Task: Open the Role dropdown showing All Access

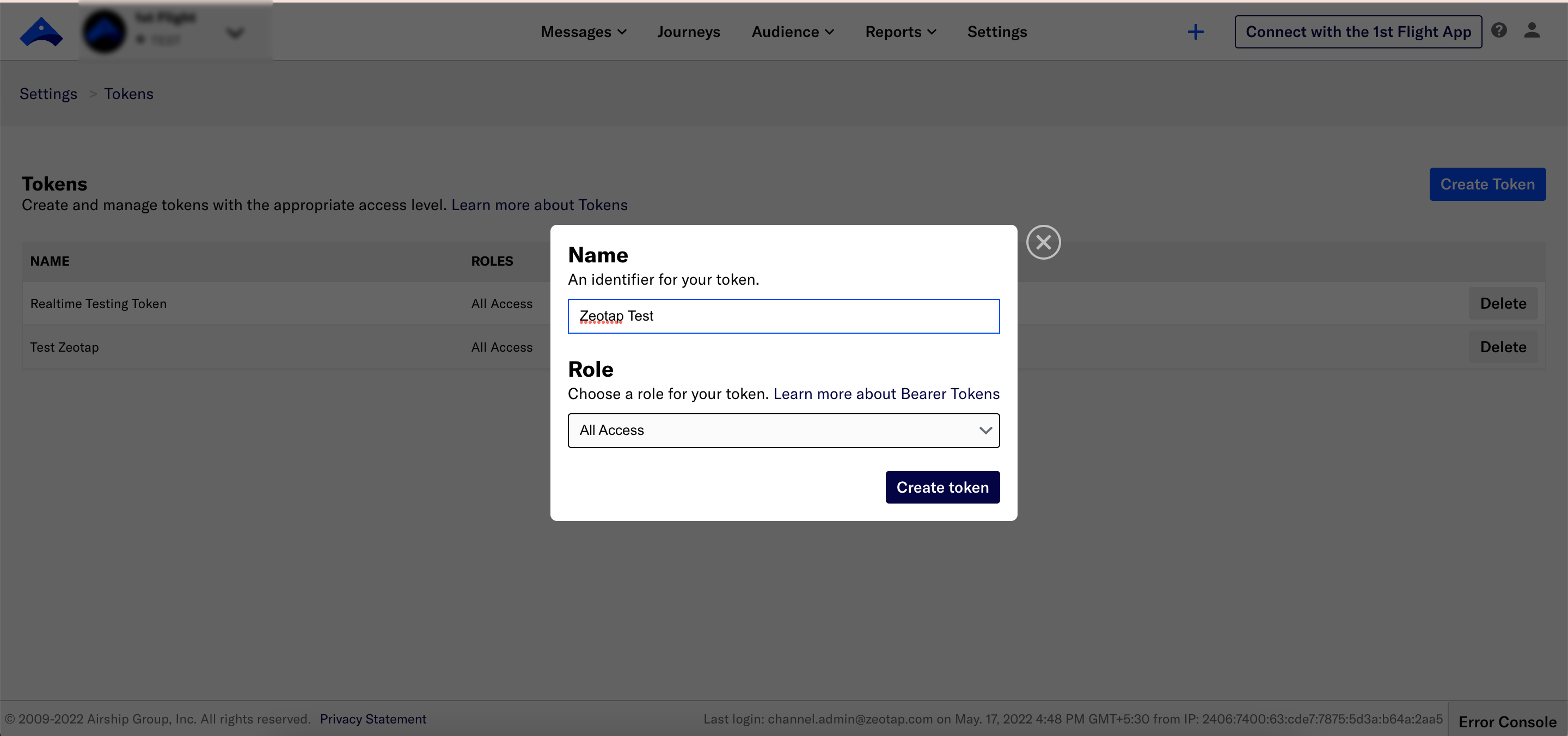Action: tap(783, 431)
